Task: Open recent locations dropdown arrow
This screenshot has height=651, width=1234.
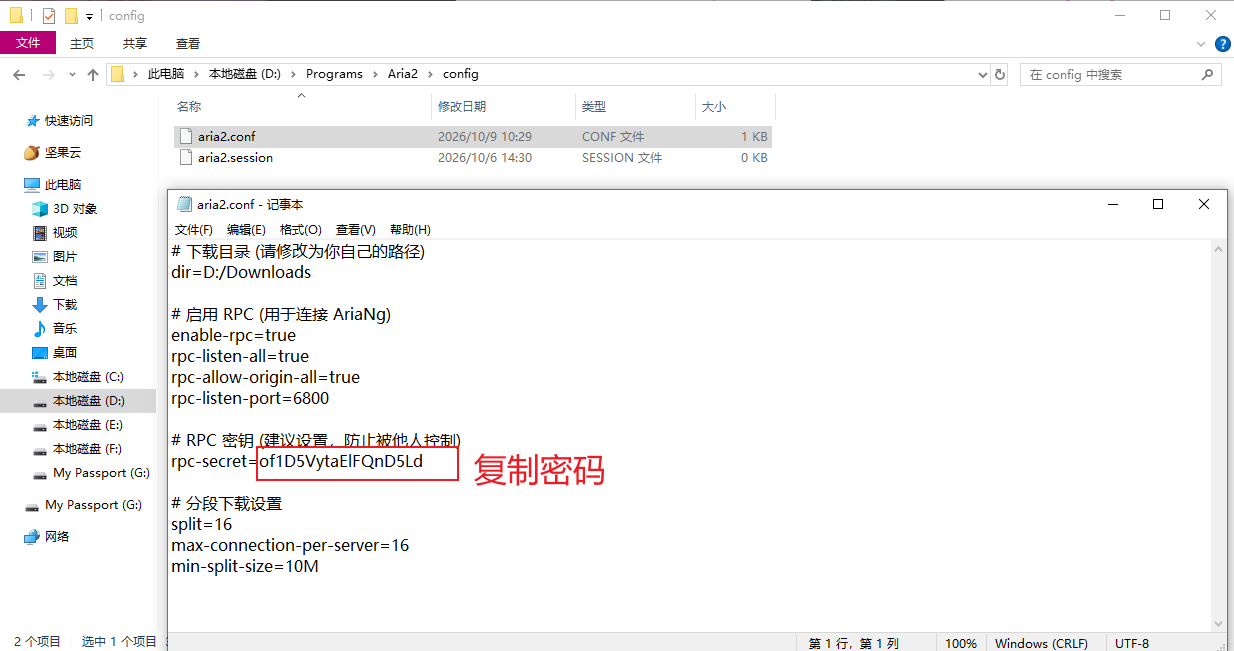Action: 72,75
